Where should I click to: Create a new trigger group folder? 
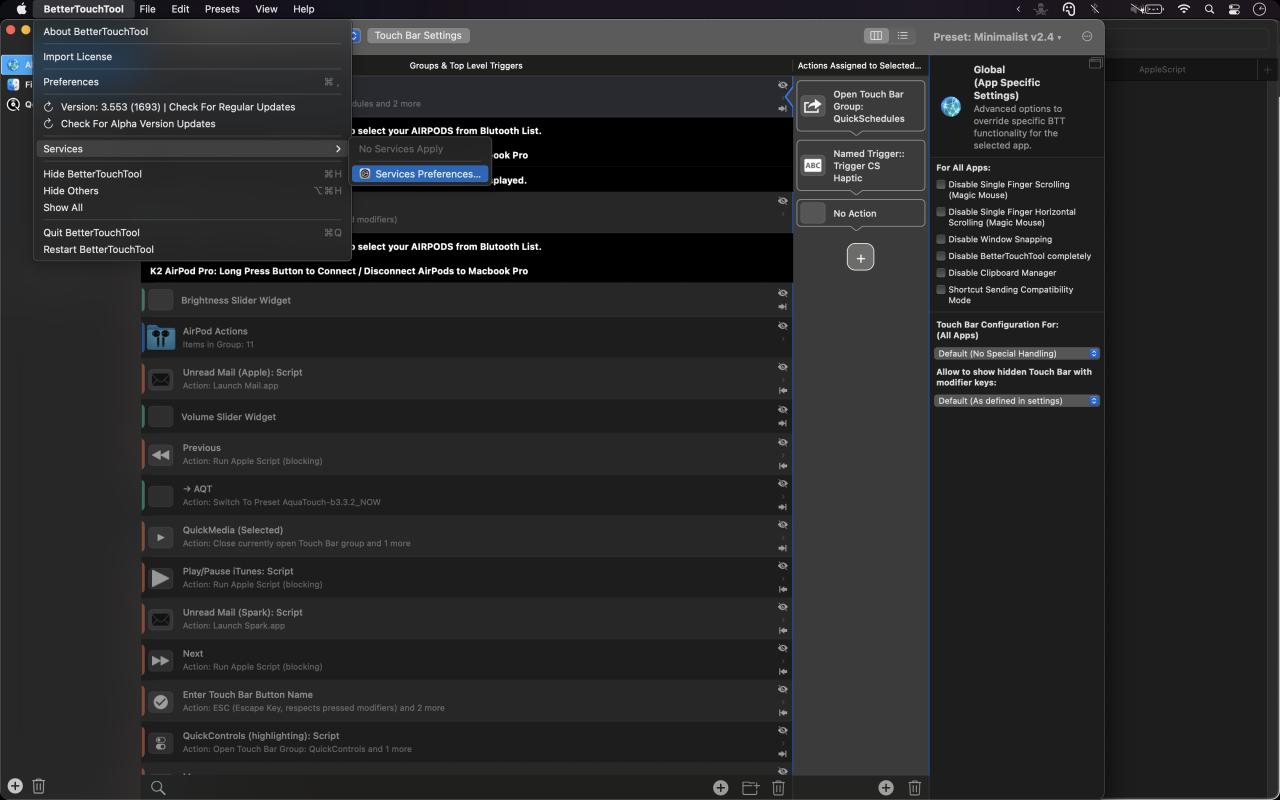(750, 788)
